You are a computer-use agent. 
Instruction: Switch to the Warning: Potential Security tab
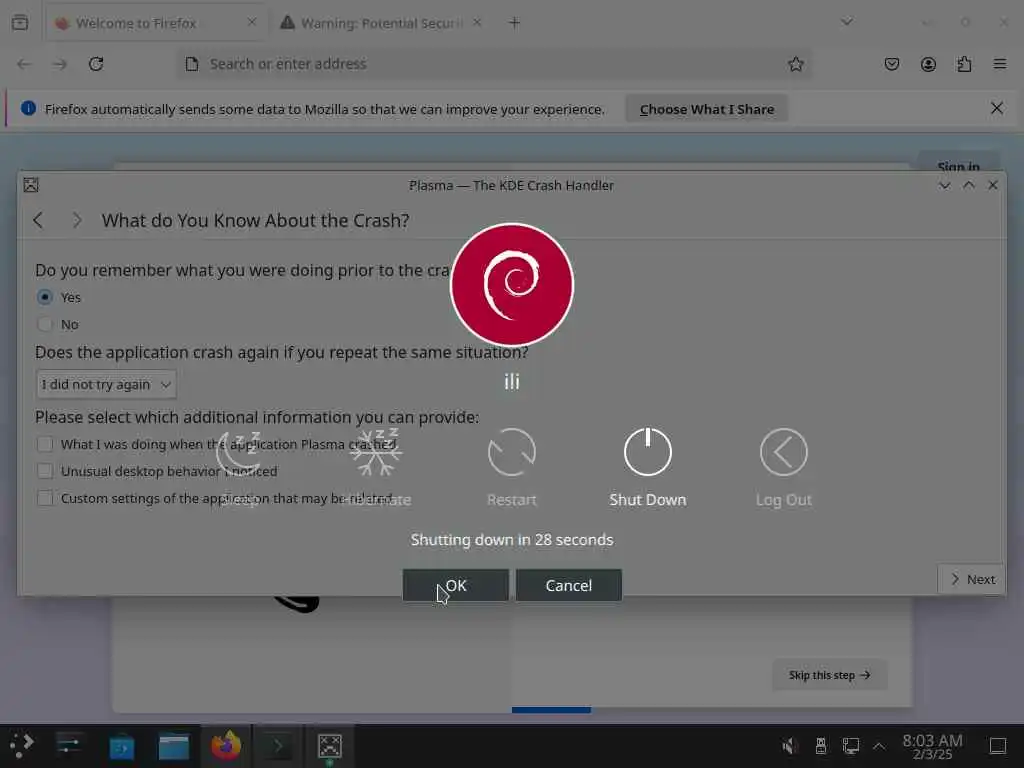[381, 23]
